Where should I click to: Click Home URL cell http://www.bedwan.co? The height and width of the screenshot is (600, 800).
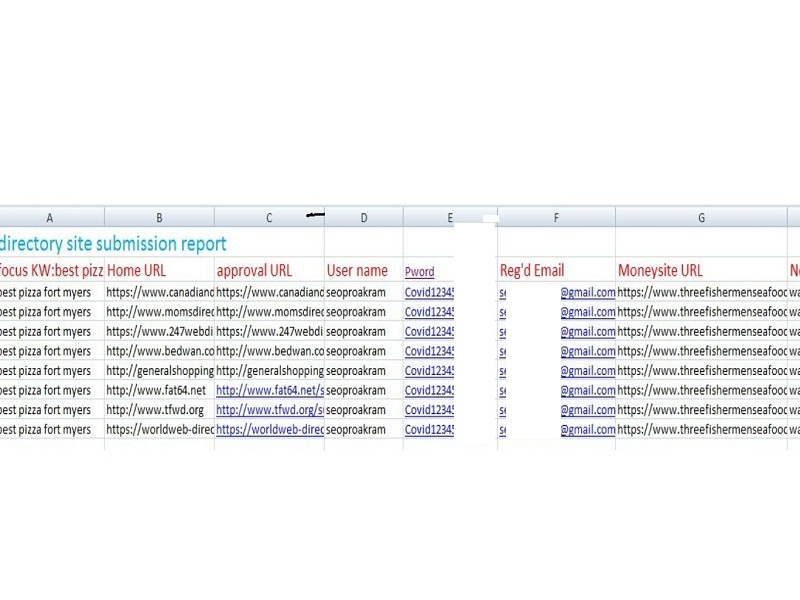coord(160,351)
